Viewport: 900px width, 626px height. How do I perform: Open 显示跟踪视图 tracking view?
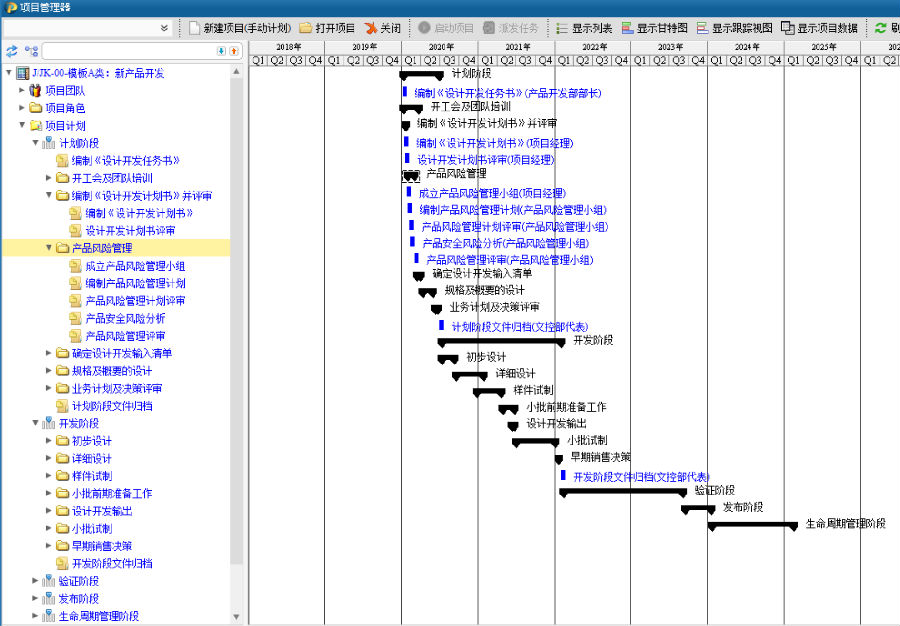(x=734, y=28)
